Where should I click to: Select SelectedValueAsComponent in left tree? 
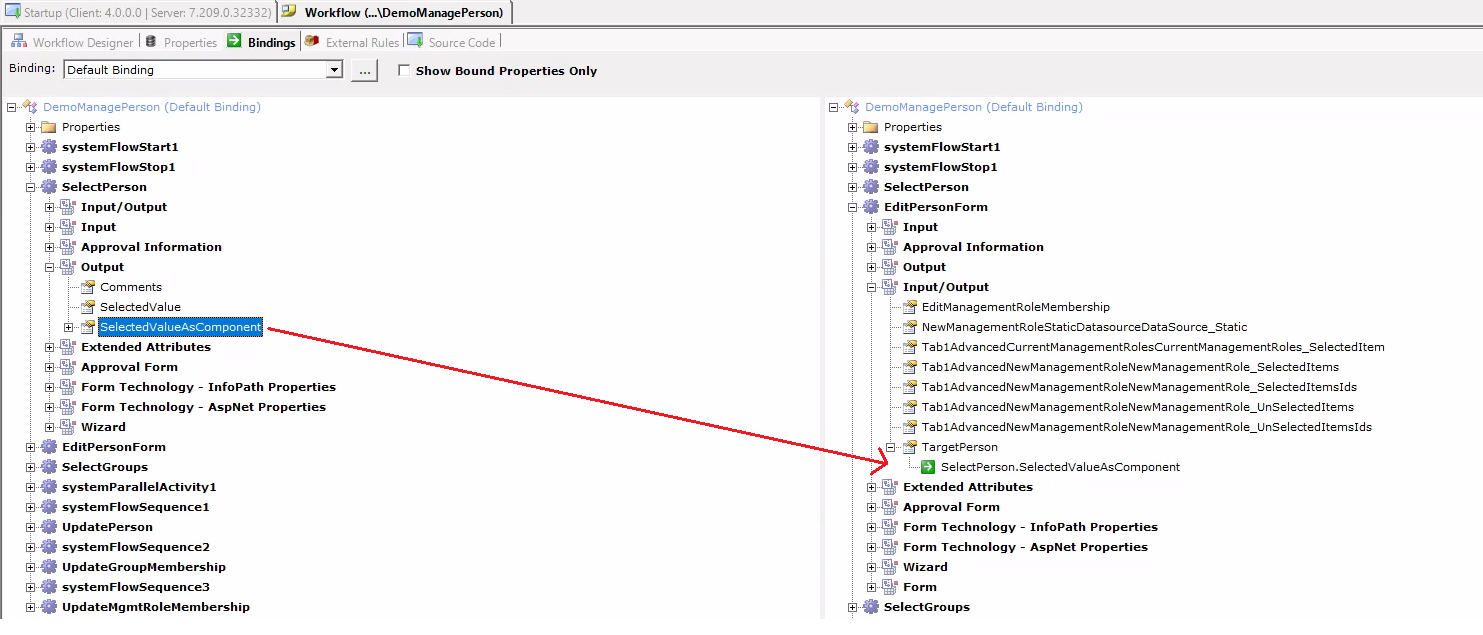click(180, 327)
